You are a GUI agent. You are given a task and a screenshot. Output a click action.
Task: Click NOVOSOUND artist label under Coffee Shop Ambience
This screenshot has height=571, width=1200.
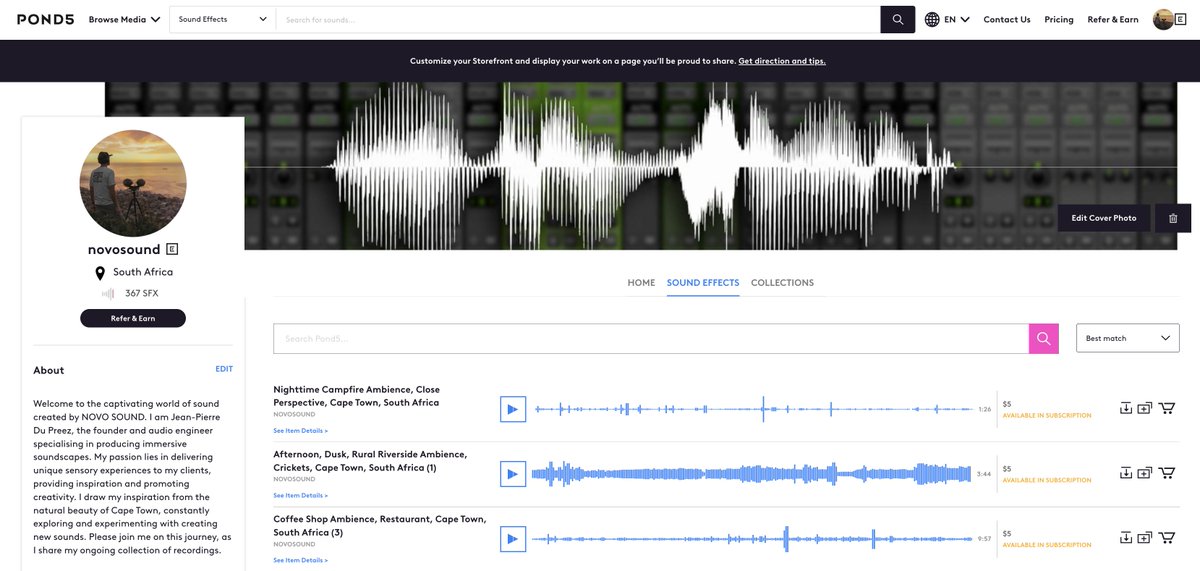pos(294,544)
